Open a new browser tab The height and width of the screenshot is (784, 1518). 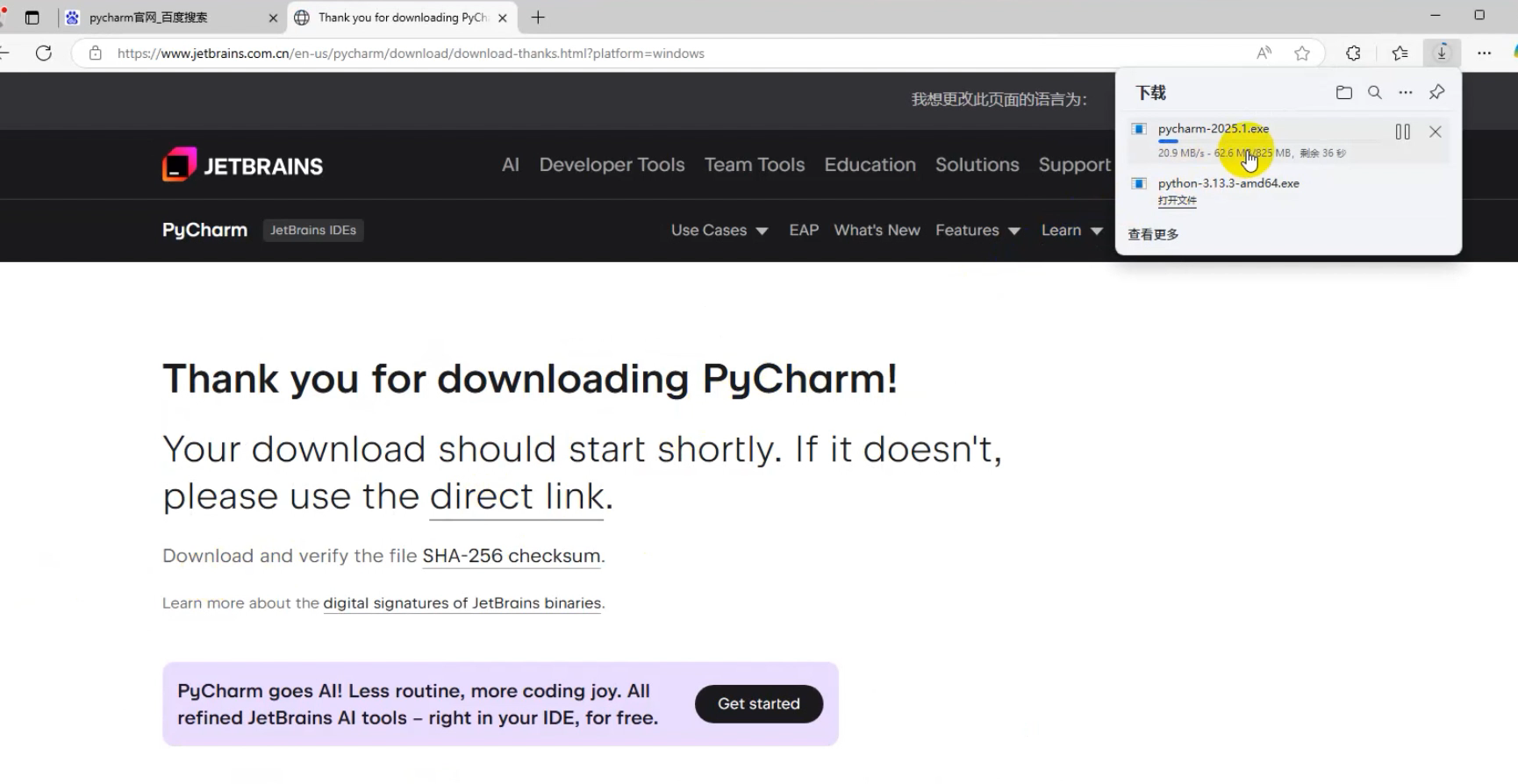click(x=538, y=18)
